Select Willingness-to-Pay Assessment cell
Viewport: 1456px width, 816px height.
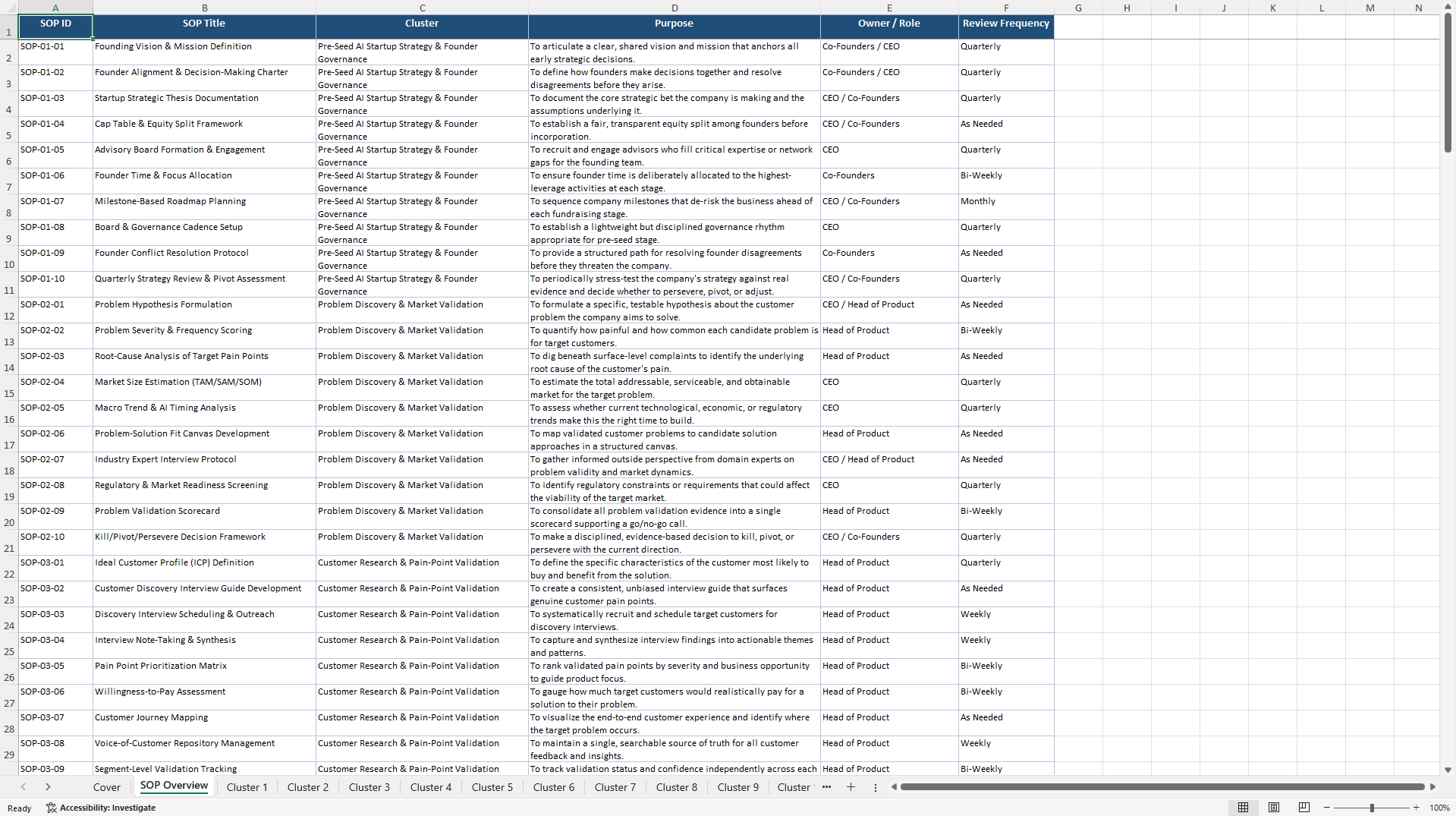pyautogui.click(x=204, y=698)
